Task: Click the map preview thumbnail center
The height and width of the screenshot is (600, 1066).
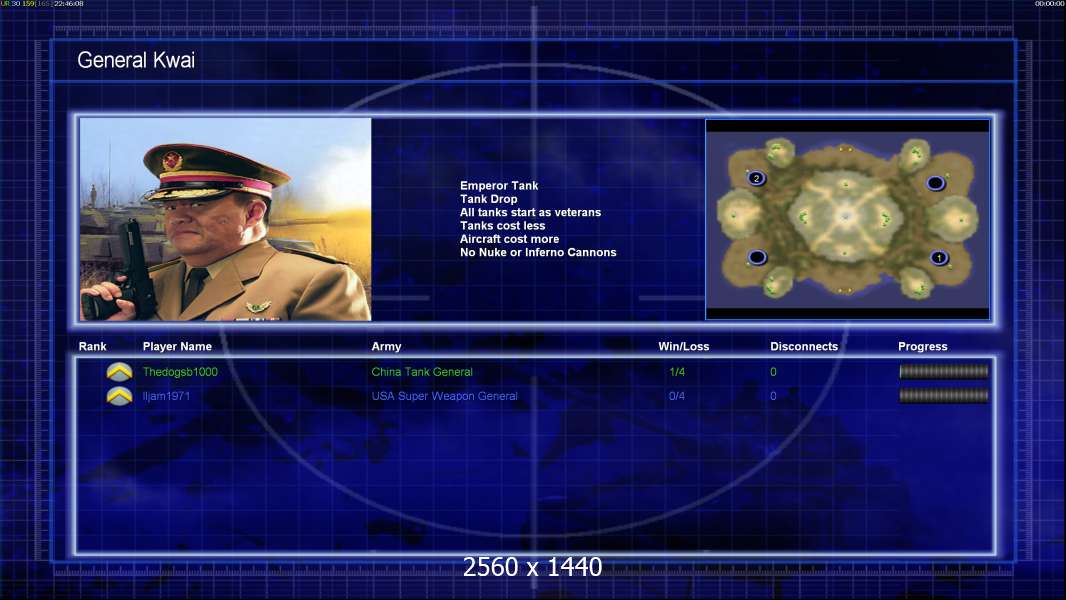Action: (847, 219)
